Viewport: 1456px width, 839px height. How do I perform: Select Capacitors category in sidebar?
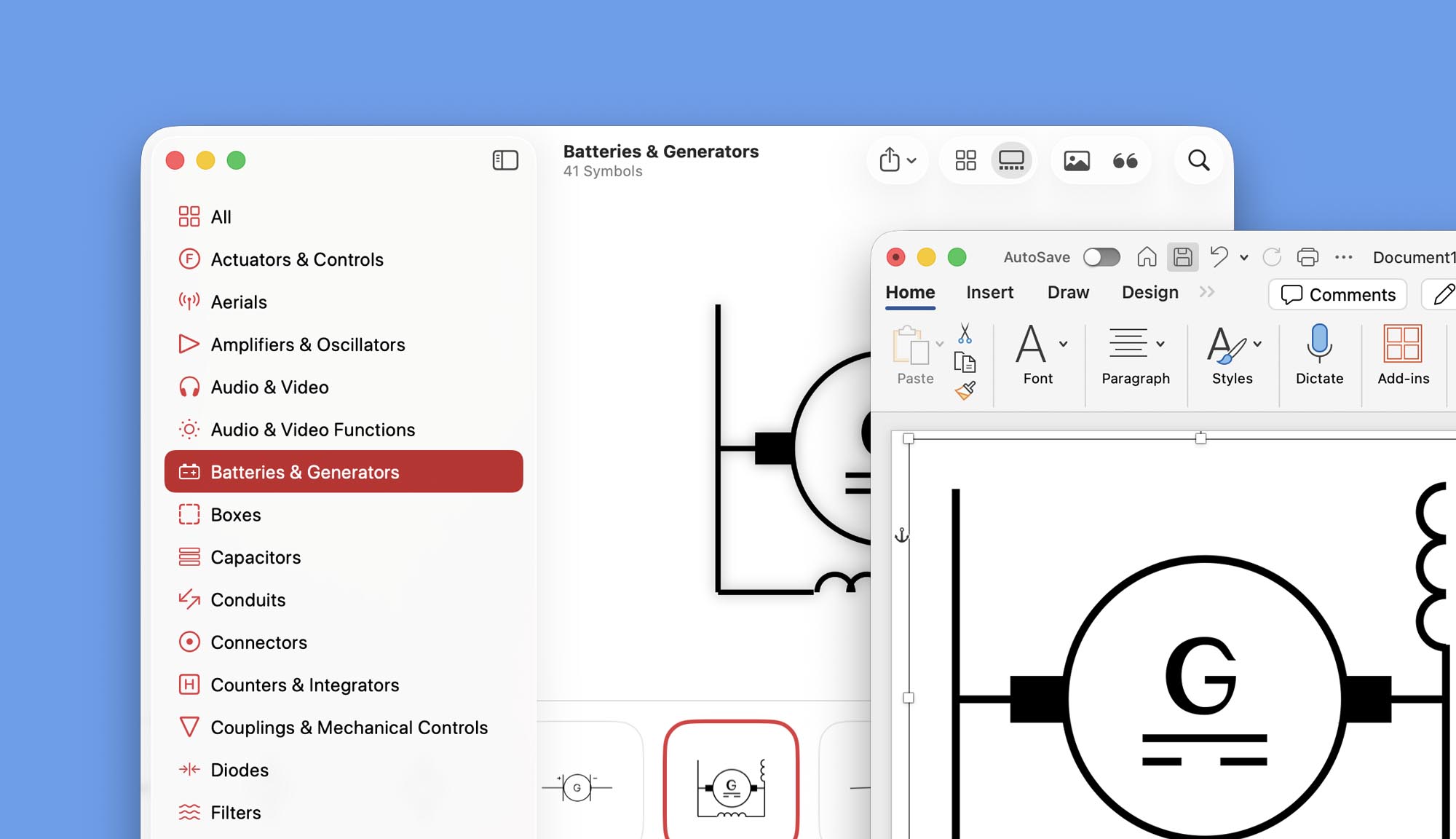point(256,557)
